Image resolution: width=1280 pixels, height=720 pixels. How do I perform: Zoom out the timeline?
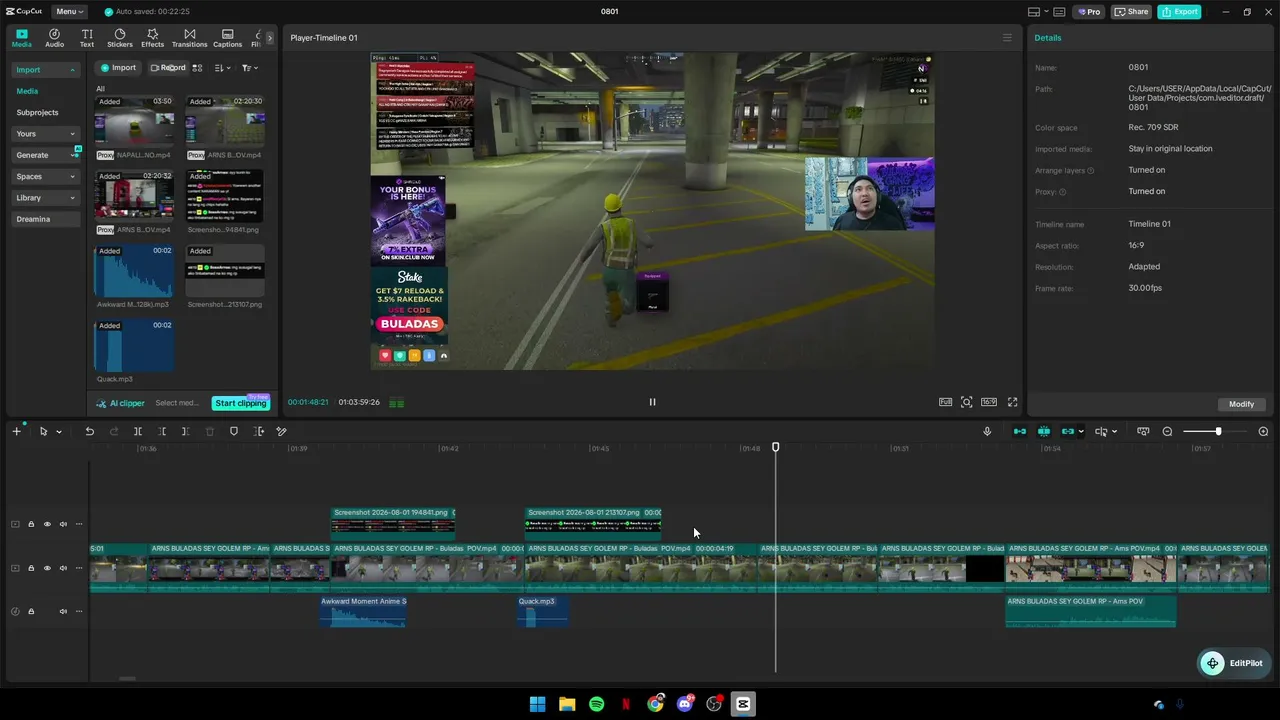1167,431
